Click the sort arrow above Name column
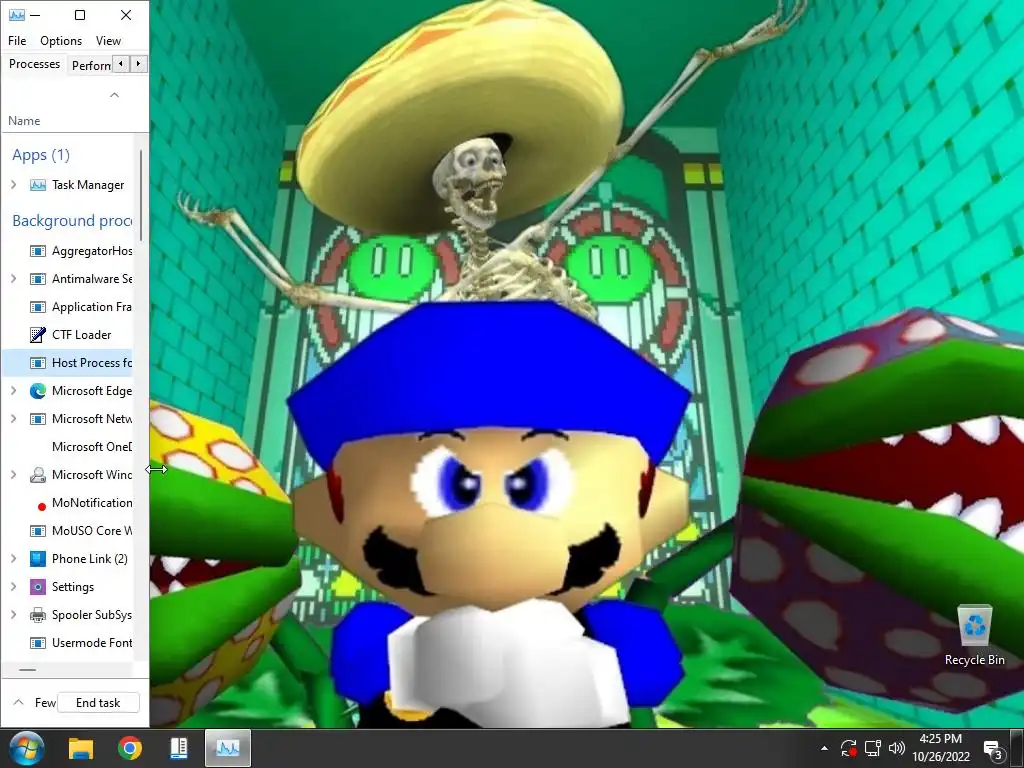The height and width of the screenshot is (768, 1024). (114, 95)
